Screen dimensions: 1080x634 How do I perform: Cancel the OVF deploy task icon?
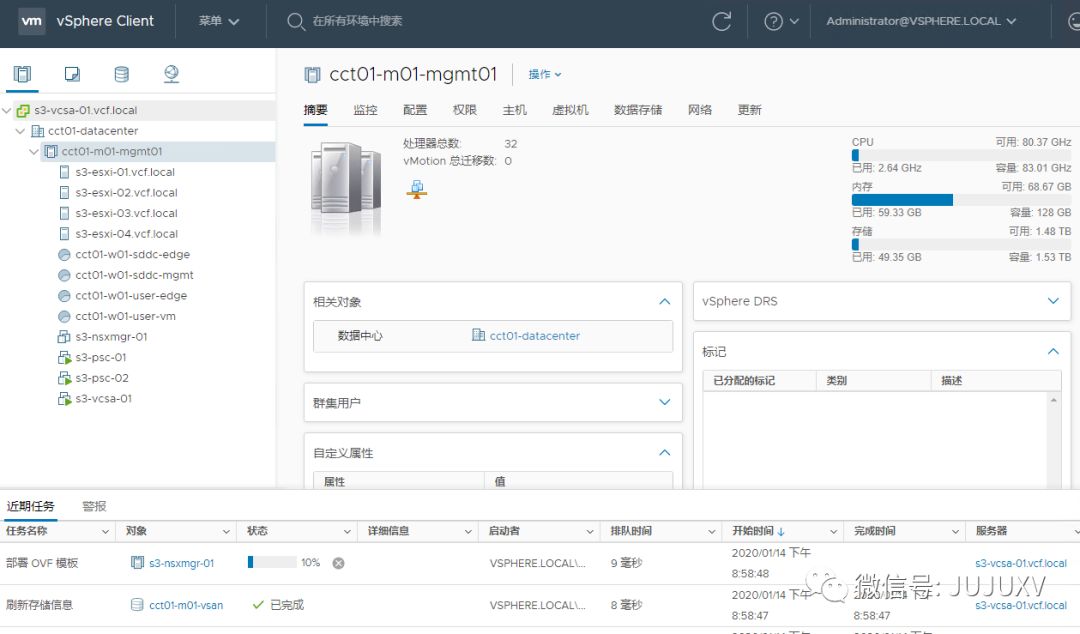(338, 563)
